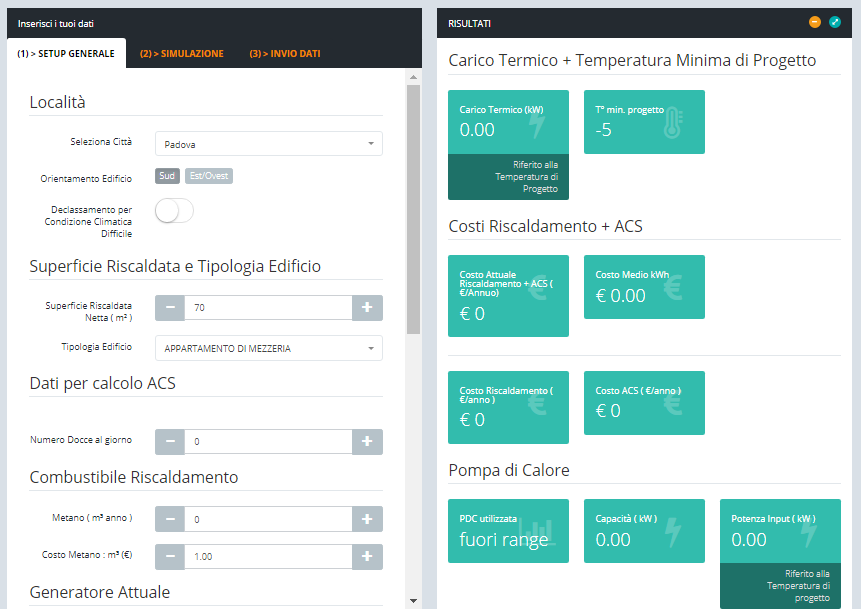Increment Numero Docce al giorno
861x609 pixels.
(x=367, y=441)
